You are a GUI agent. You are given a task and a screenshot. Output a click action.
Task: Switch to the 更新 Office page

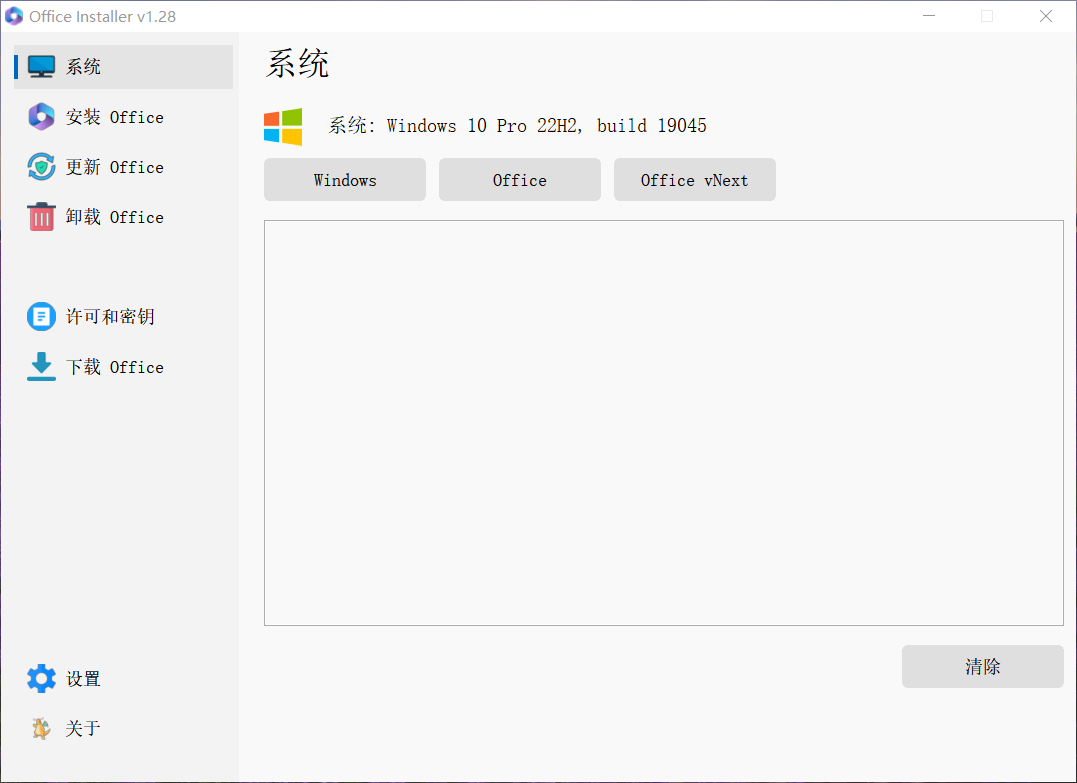click(x=124, y=167)
